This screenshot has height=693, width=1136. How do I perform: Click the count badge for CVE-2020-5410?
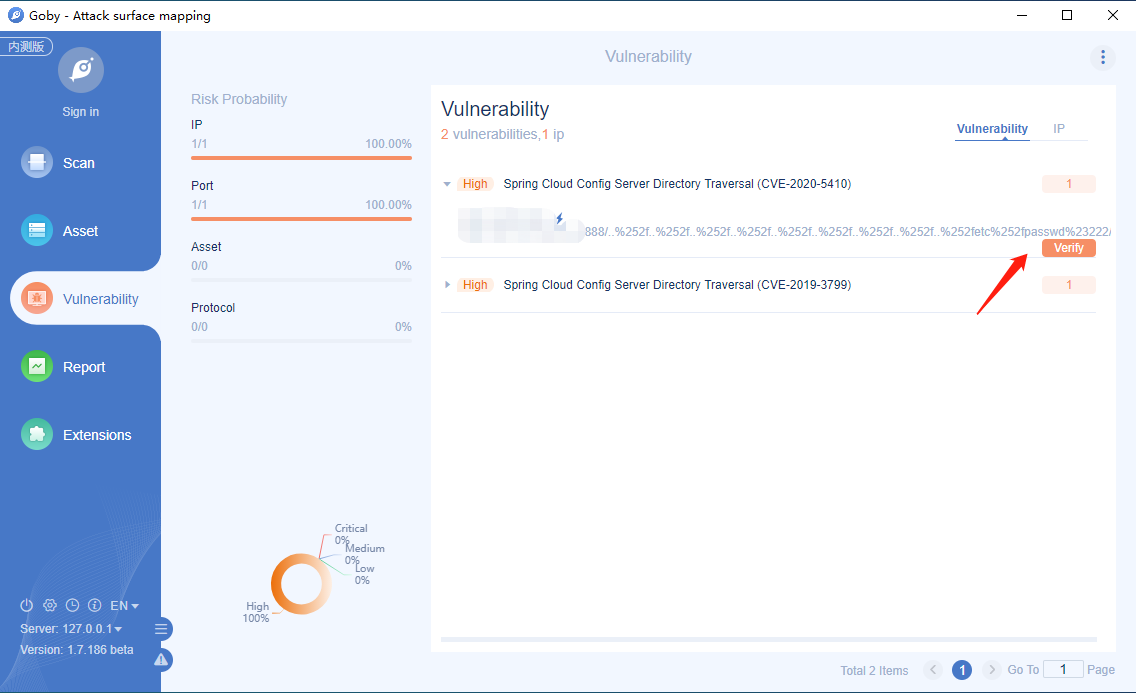[1069, 184]
